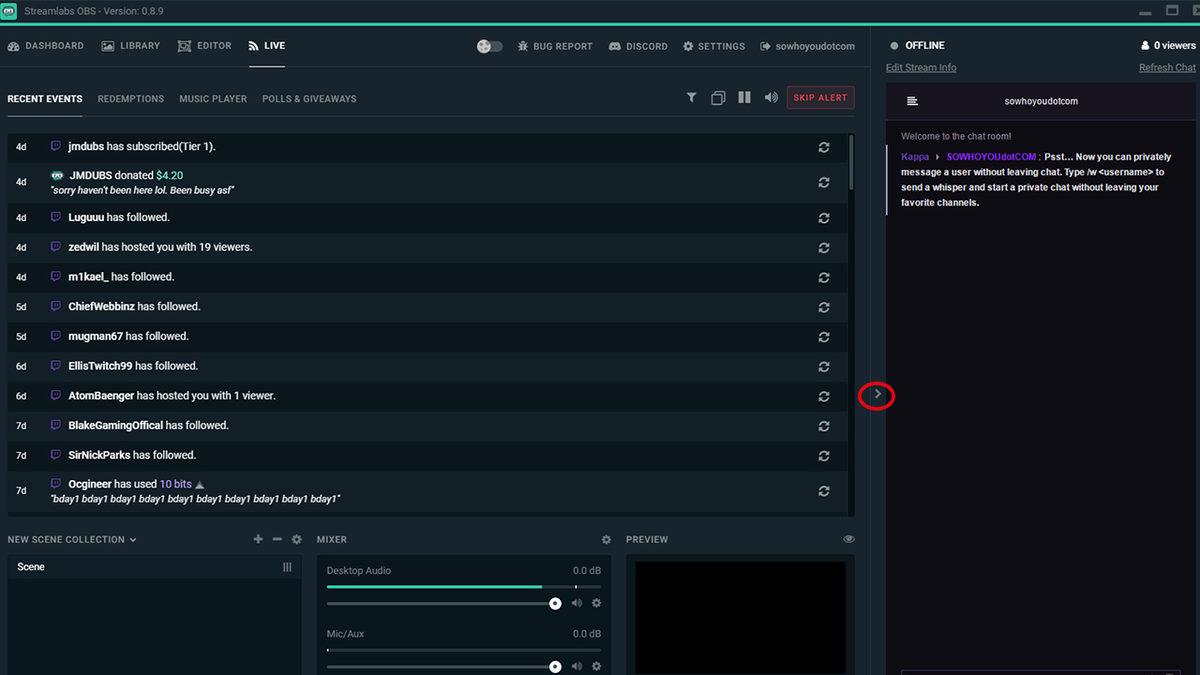The image size is (1200, 675).
Task: Click the pop-out recent events icon
Action: pyautogui.click(x=718, y=97)
